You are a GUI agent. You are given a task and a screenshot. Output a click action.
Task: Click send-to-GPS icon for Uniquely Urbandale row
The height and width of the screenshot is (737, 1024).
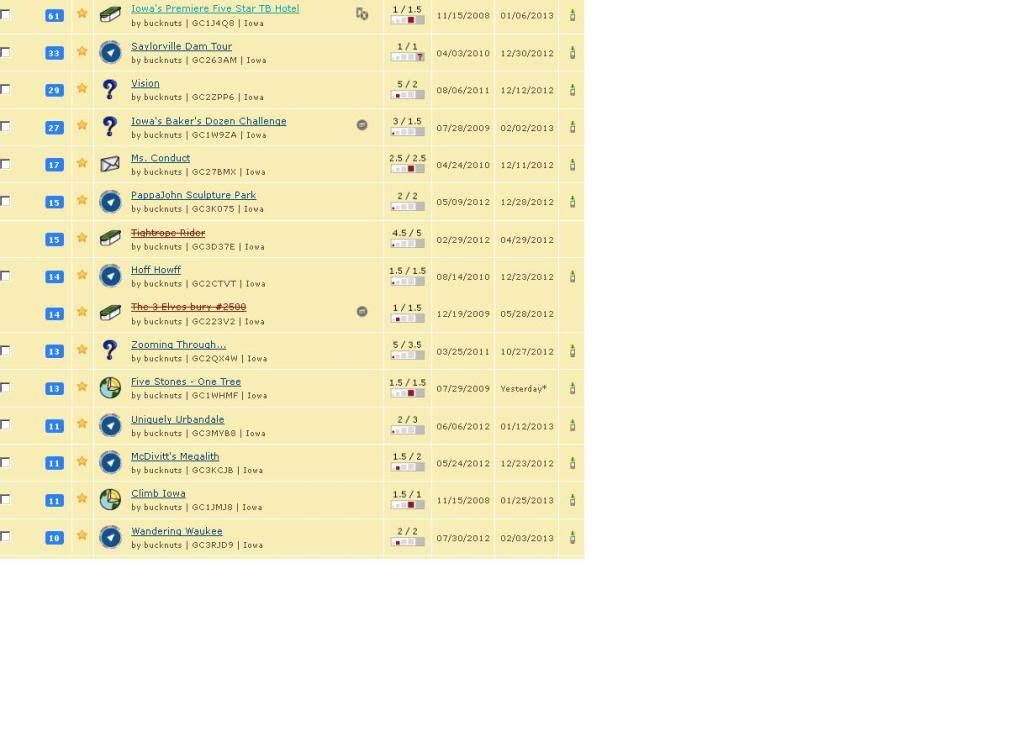572,426
